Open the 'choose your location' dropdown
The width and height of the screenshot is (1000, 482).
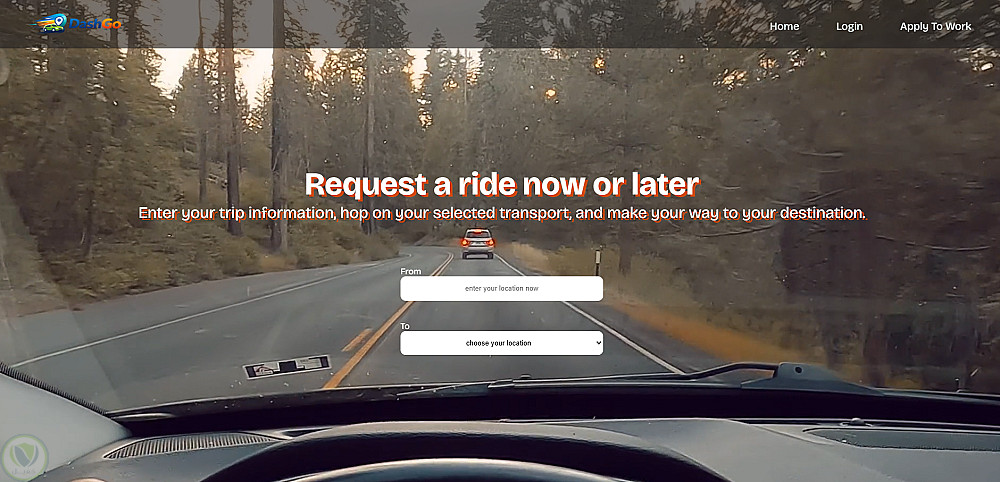point(501,343)
